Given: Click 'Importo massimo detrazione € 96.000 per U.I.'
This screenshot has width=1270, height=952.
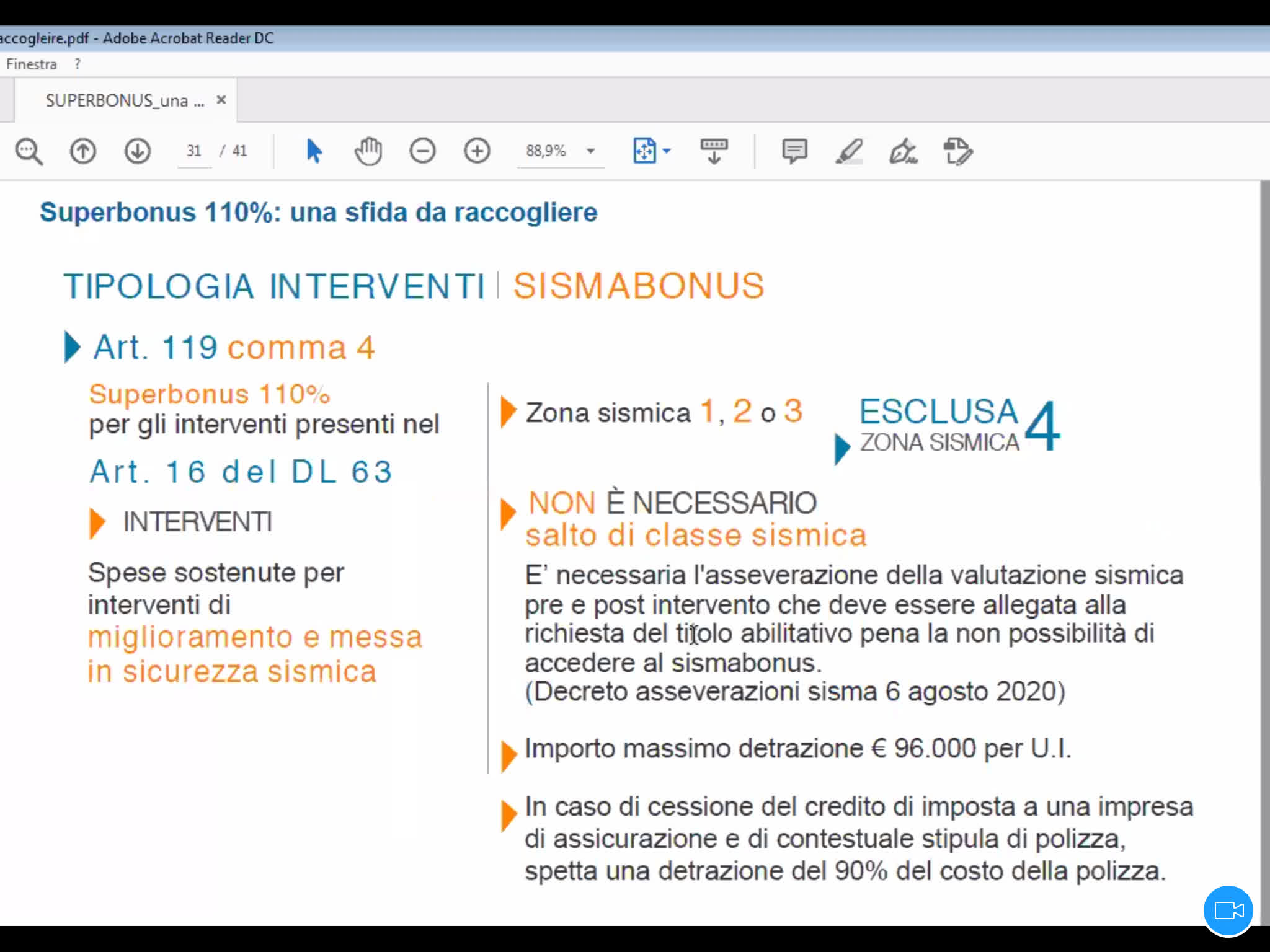Looking at the screenshot, I should coord(797,749).
